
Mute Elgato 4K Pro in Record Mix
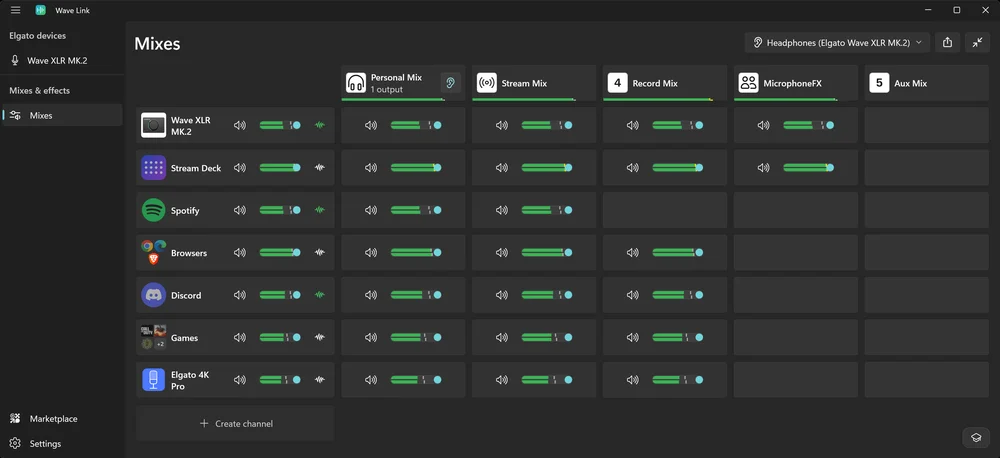(x=632, y=380)
